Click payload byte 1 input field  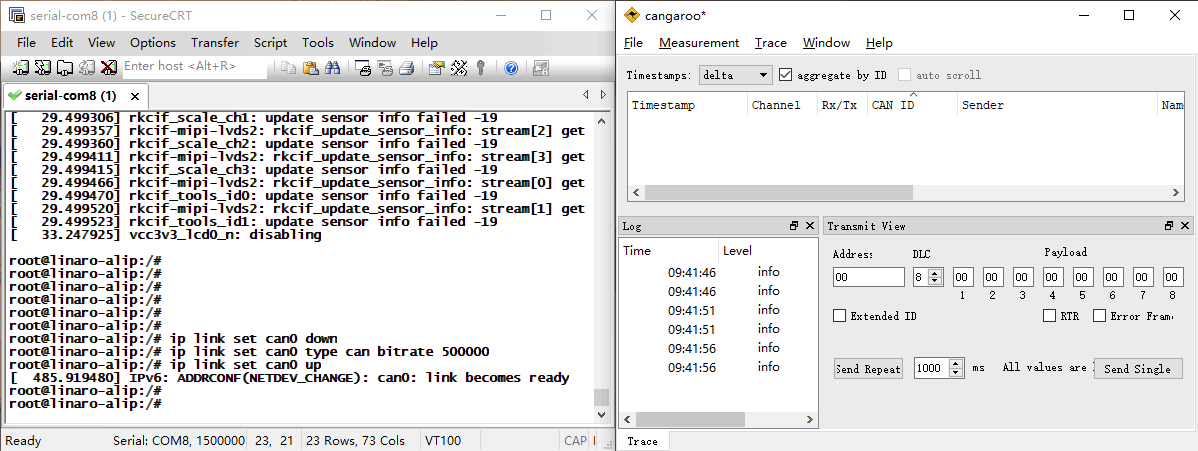[x=963, y=277]
